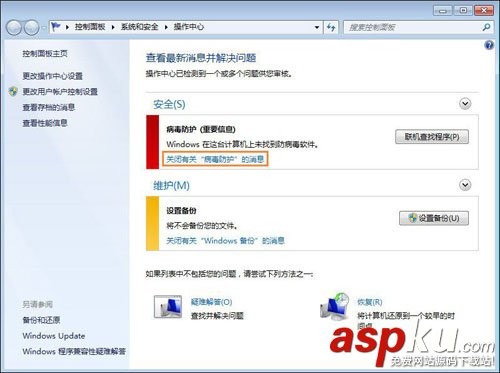This screenshot has height=373, width=500.
Task: Close the Action Center window
Action: [x=484, y=11]
